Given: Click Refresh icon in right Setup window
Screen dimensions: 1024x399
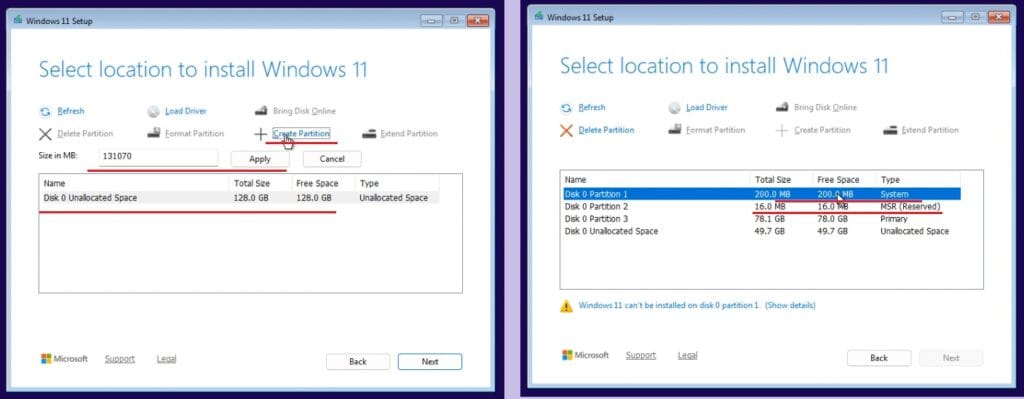Looking at the screenshot, I should click(566, 108).
